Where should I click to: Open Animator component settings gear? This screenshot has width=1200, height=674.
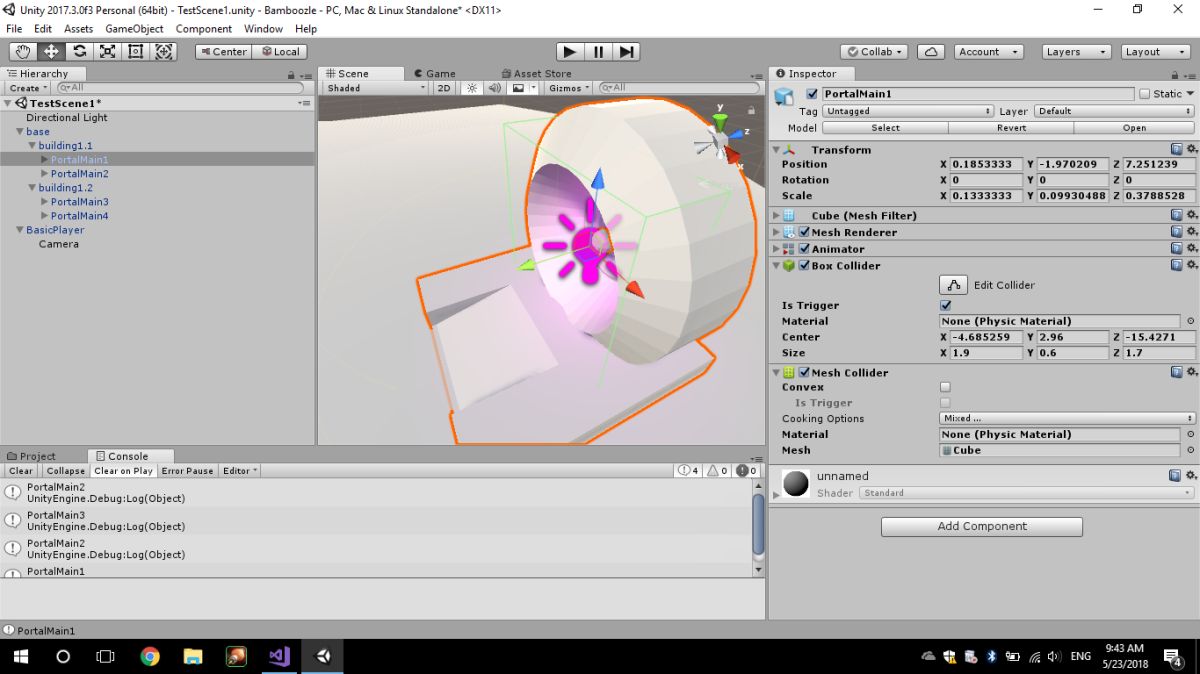click(x=1191, y=249)
